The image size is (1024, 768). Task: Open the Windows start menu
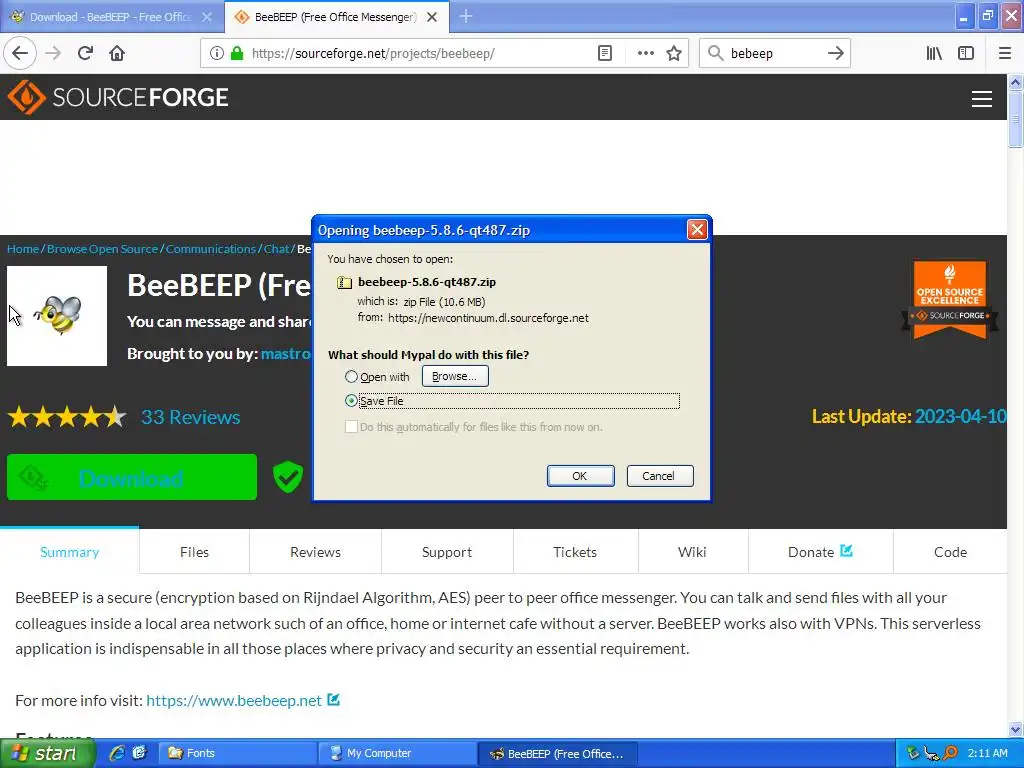tap(48, 753)
